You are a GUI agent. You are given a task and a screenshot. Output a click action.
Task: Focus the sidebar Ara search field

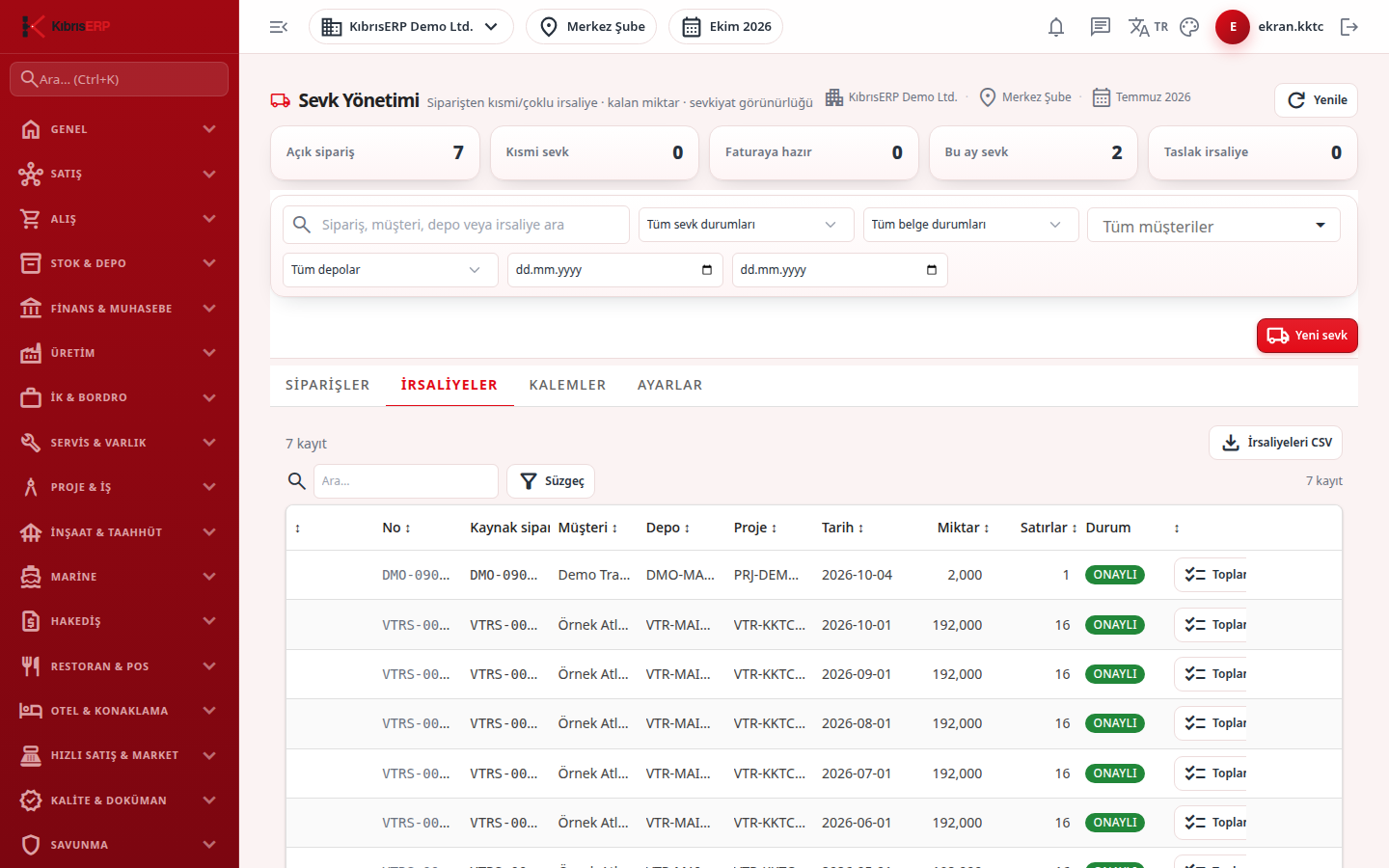pyautogui.click(x=120, y=79)
